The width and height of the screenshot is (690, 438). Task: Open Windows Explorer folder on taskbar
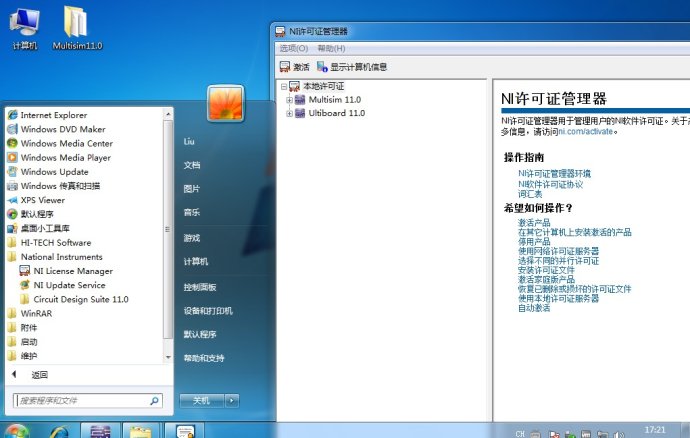(x=141, y=431)
